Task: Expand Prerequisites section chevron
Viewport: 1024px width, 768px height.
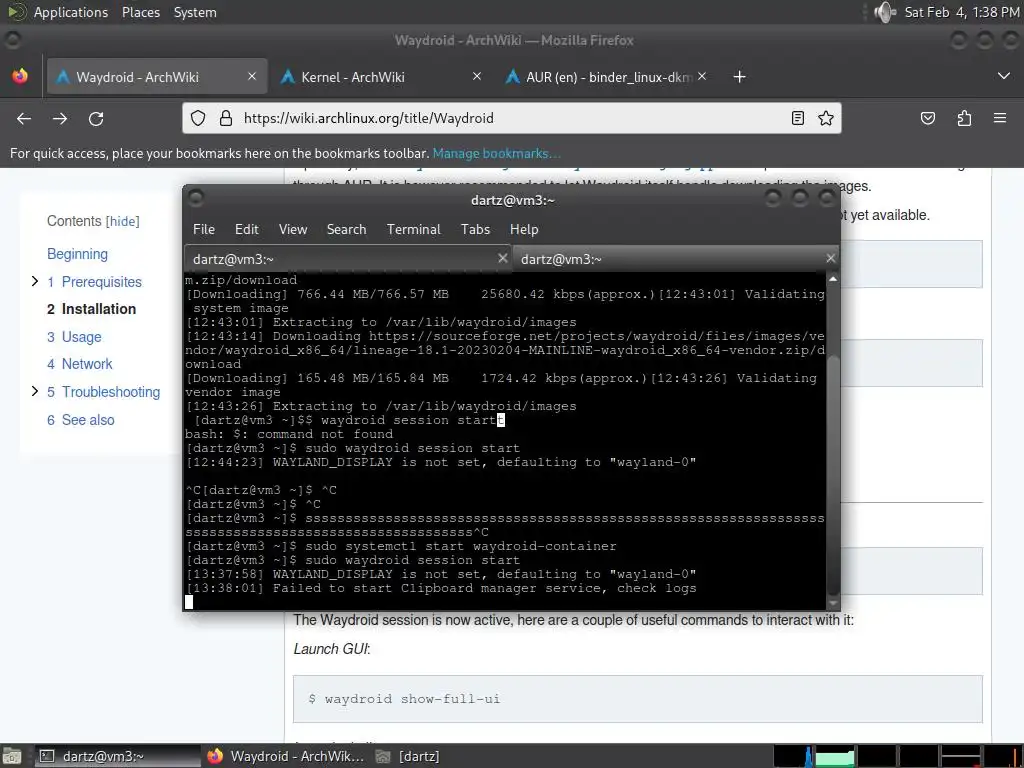Action: (35, 281)
